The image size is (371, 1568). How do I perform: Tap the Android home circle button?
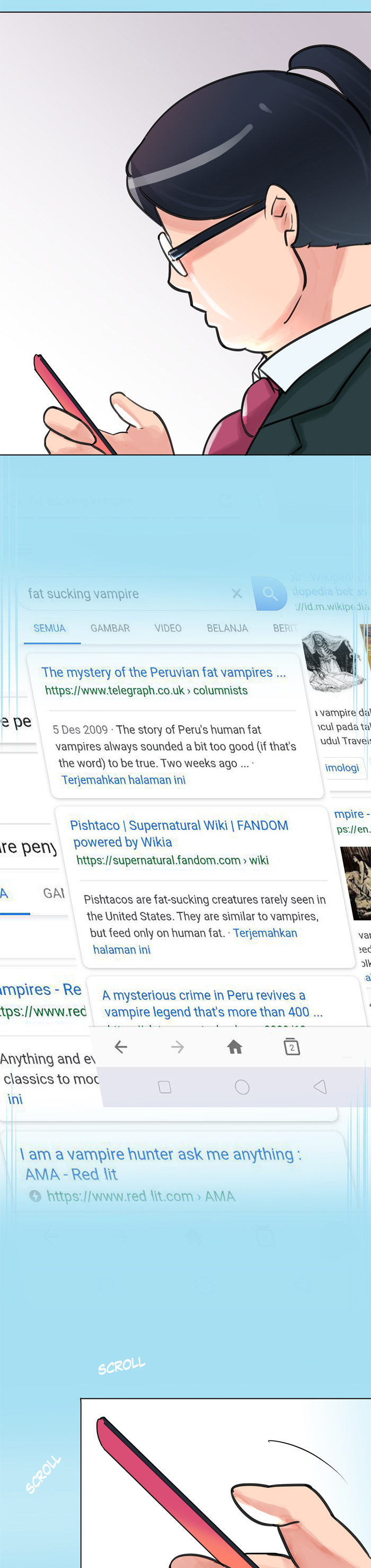[242, 1087]
